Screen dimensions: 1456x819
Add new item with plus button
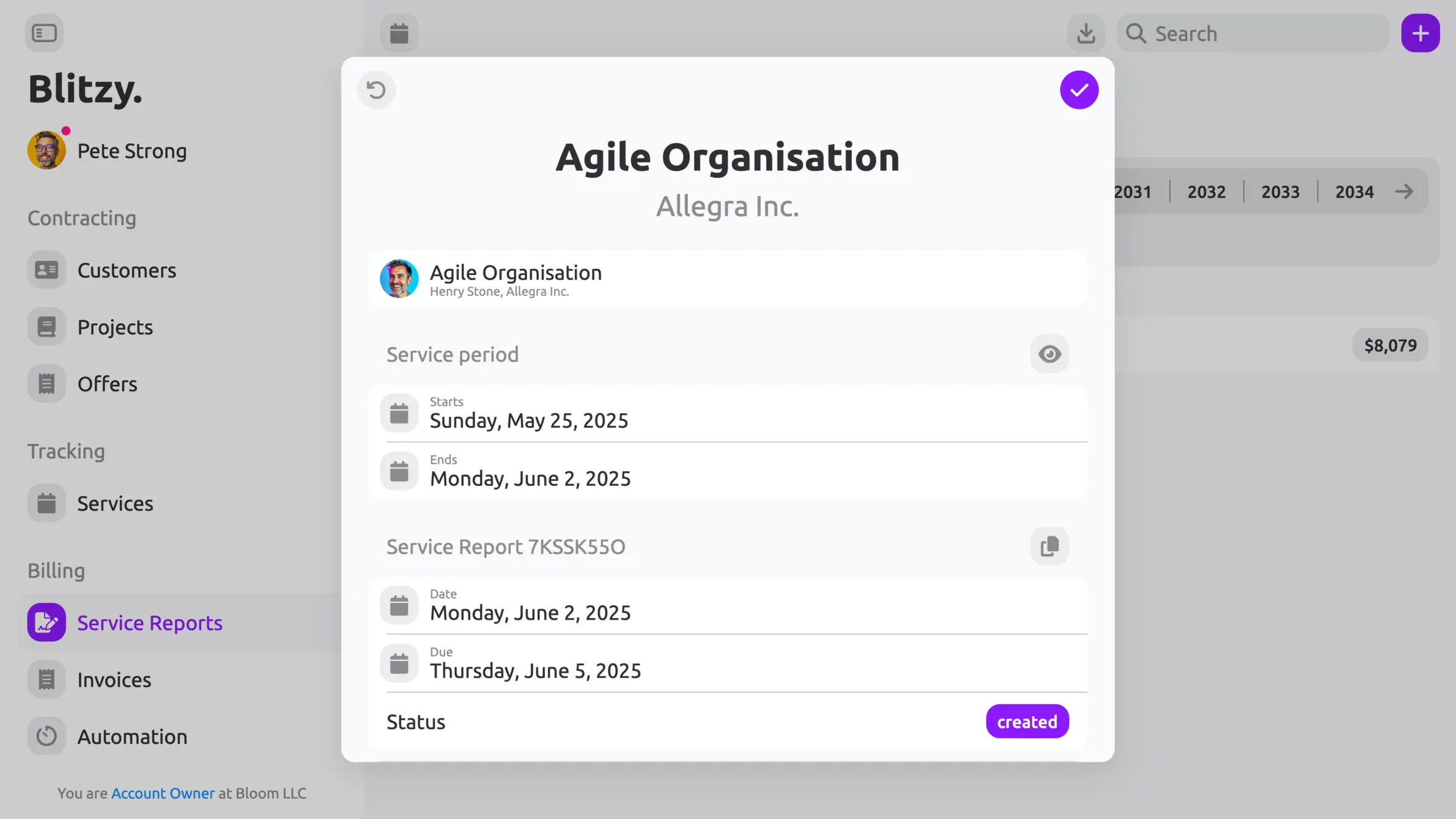[1420, 33]
